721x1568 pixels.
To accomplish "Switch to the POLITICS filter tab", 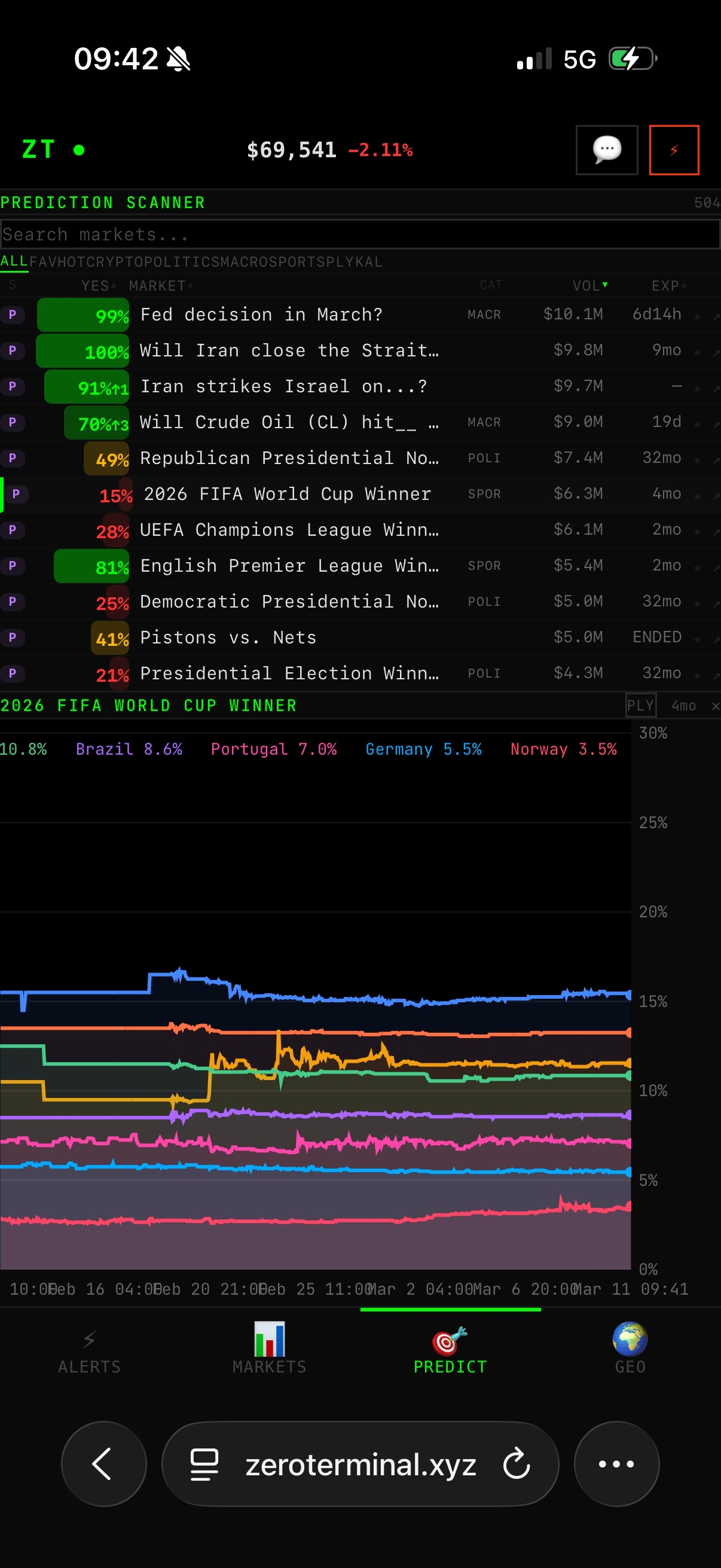I will pyautogui.click(x=182, y=262).
